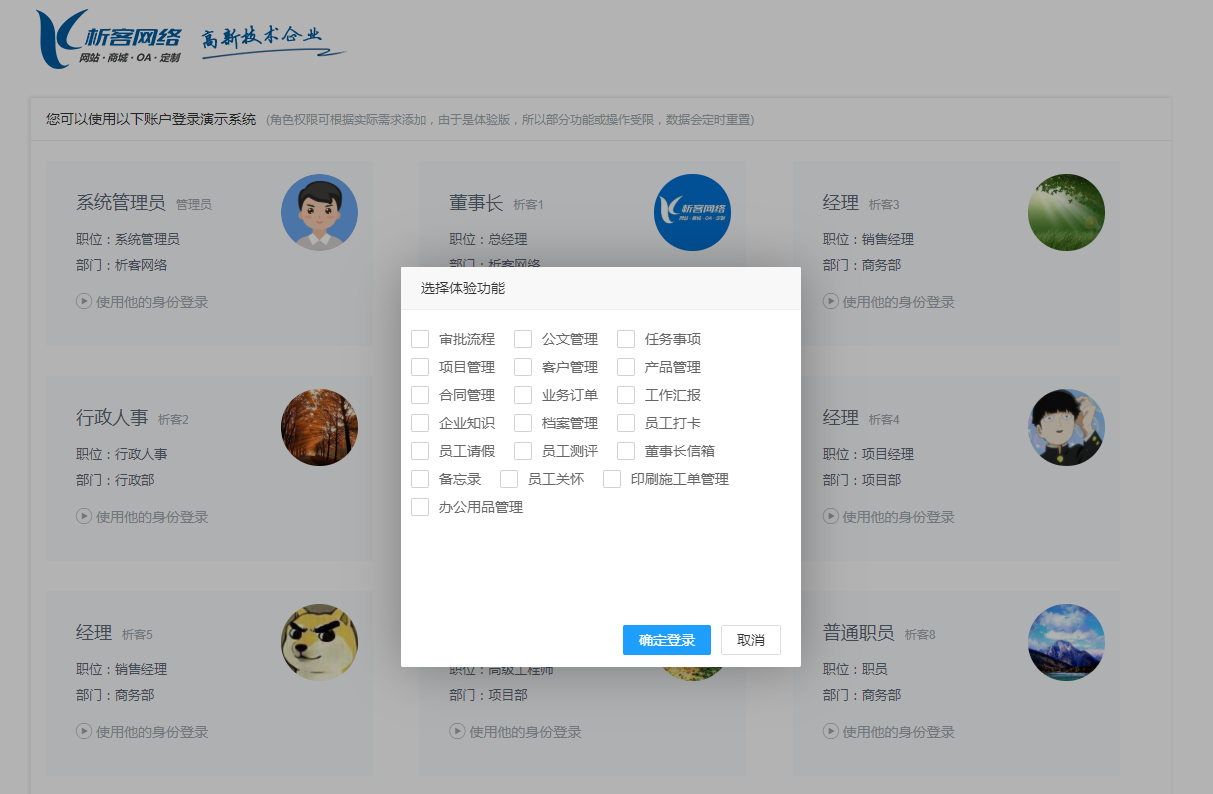Enable the 员工测评 checkbox
The image size is (1213, 794).
tap(523, 451)
